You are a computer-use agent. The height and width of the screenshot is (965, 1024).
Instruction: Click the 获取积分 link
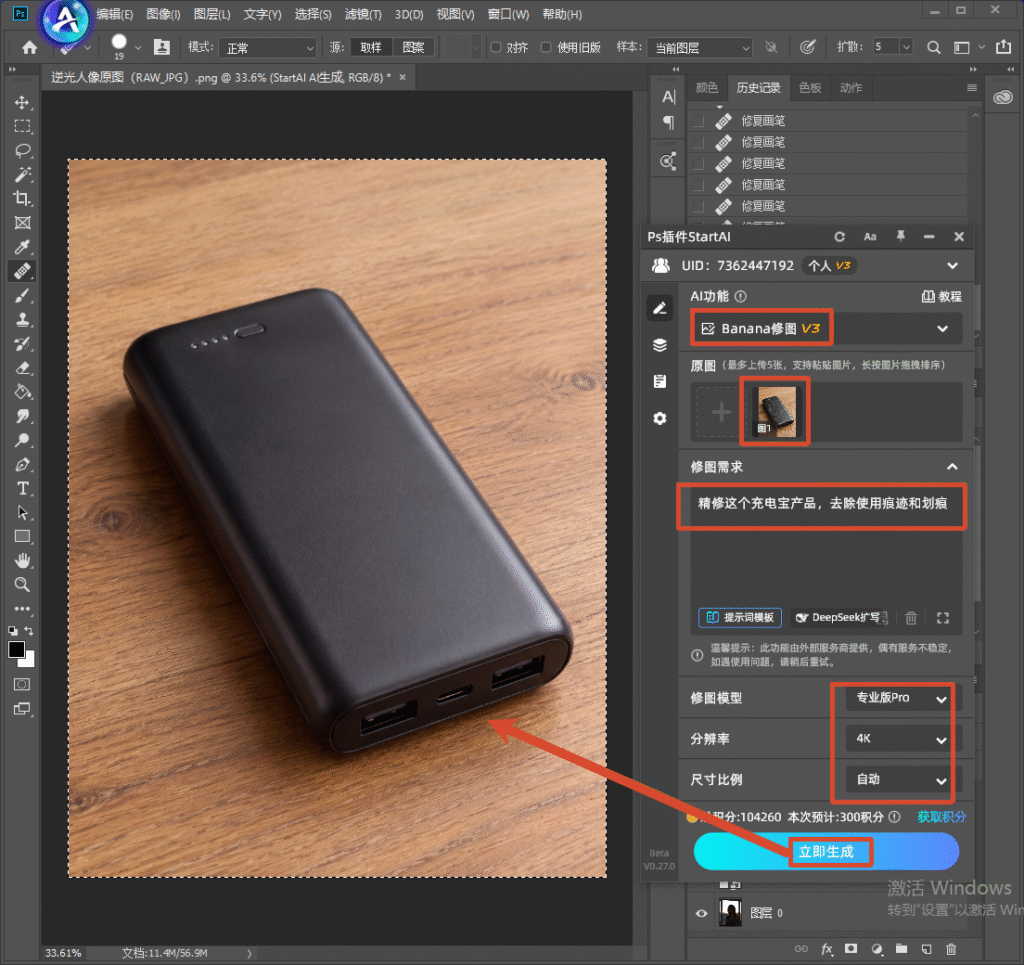click(941, 817)
